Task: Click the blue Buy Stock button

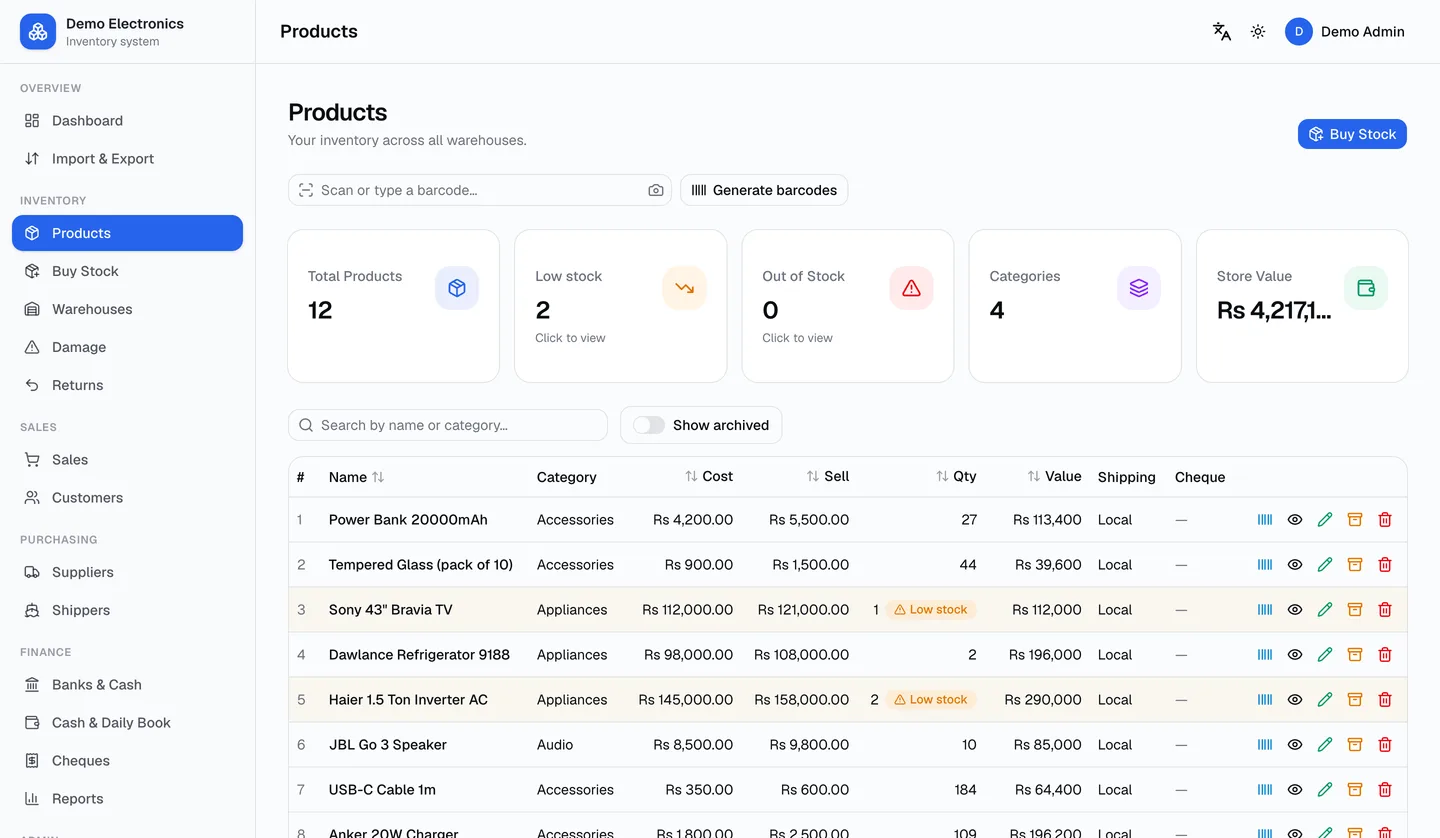Action: click(1352, 134)
